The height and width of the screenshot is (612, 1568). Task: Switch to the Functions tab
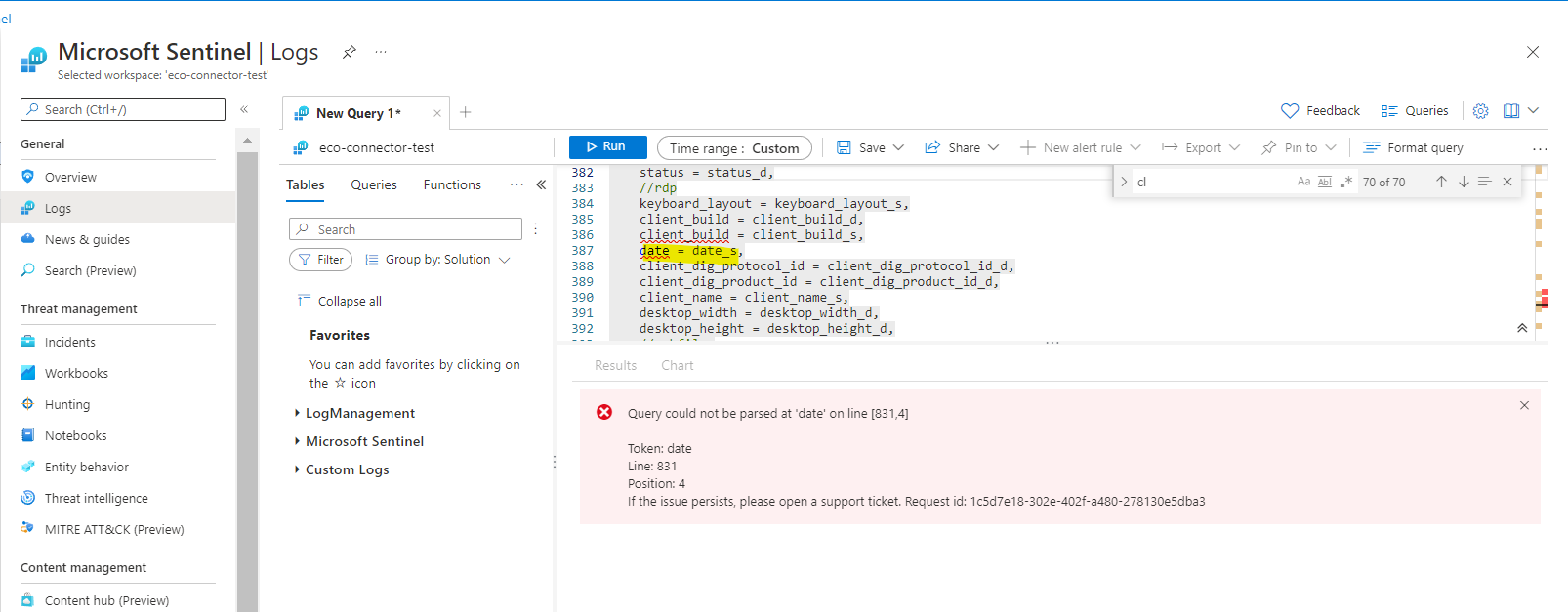452,184
